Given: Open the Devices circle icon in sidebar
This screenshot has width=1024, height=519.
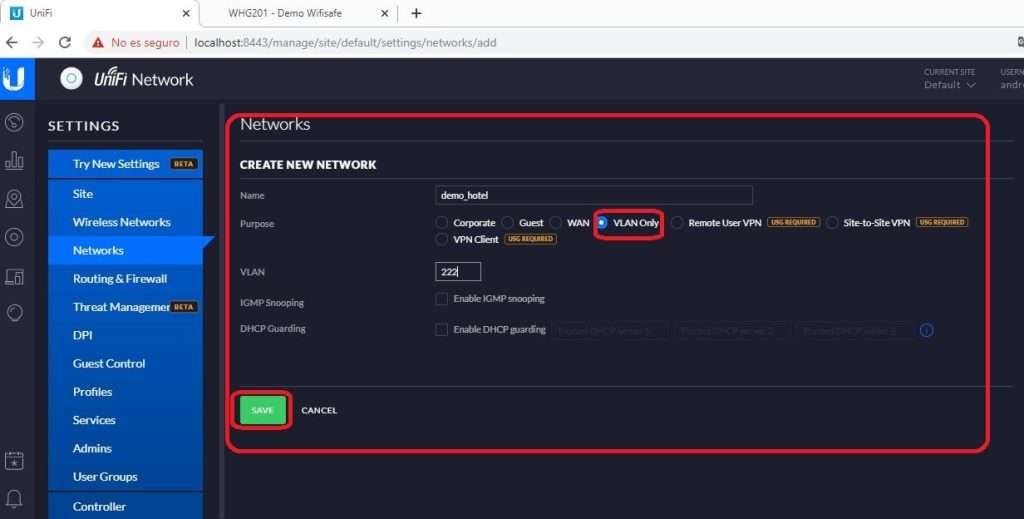Looking at the screenshot, I should [14, 237].
